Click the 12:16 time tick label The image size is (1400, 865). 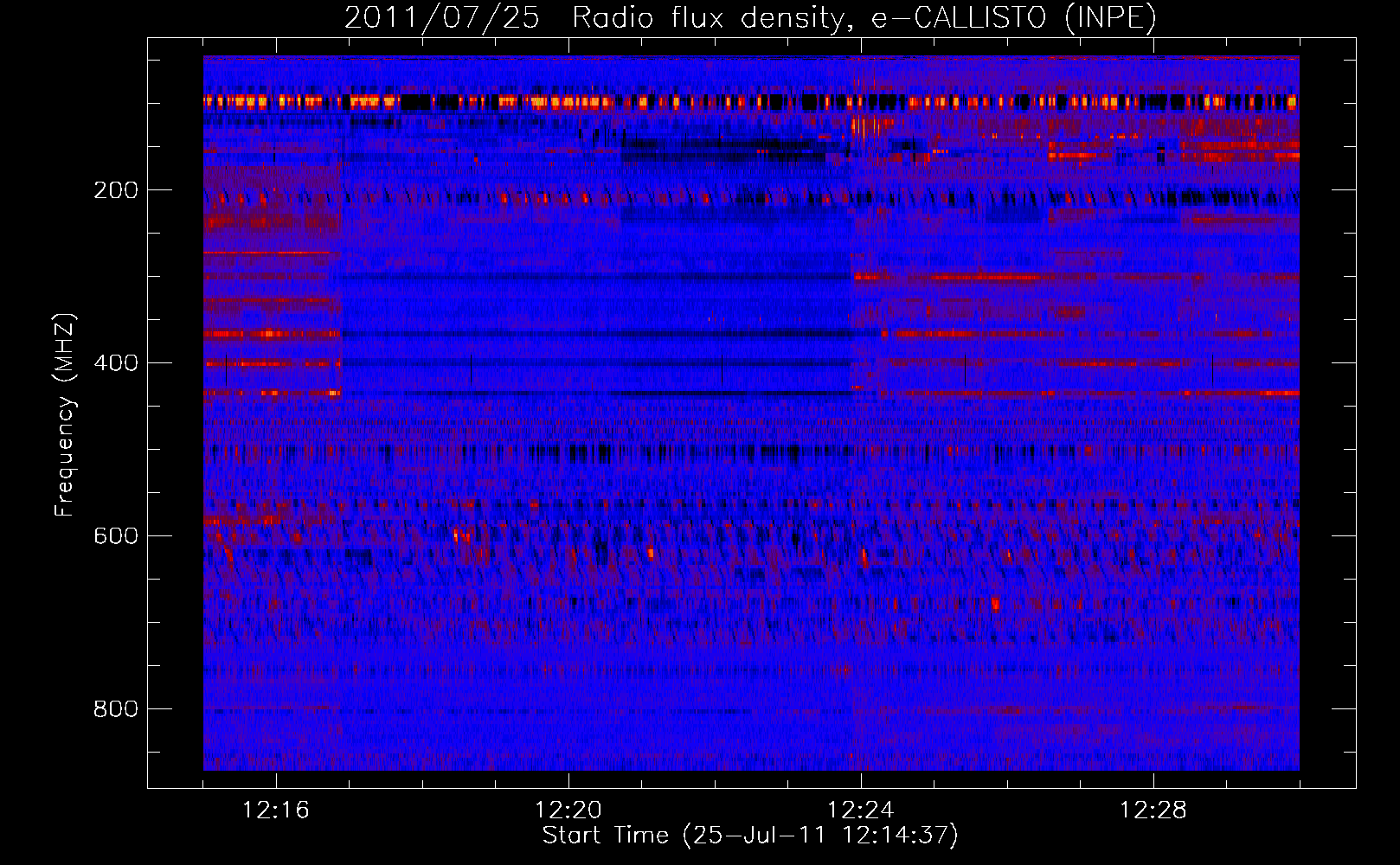(276, 811)
